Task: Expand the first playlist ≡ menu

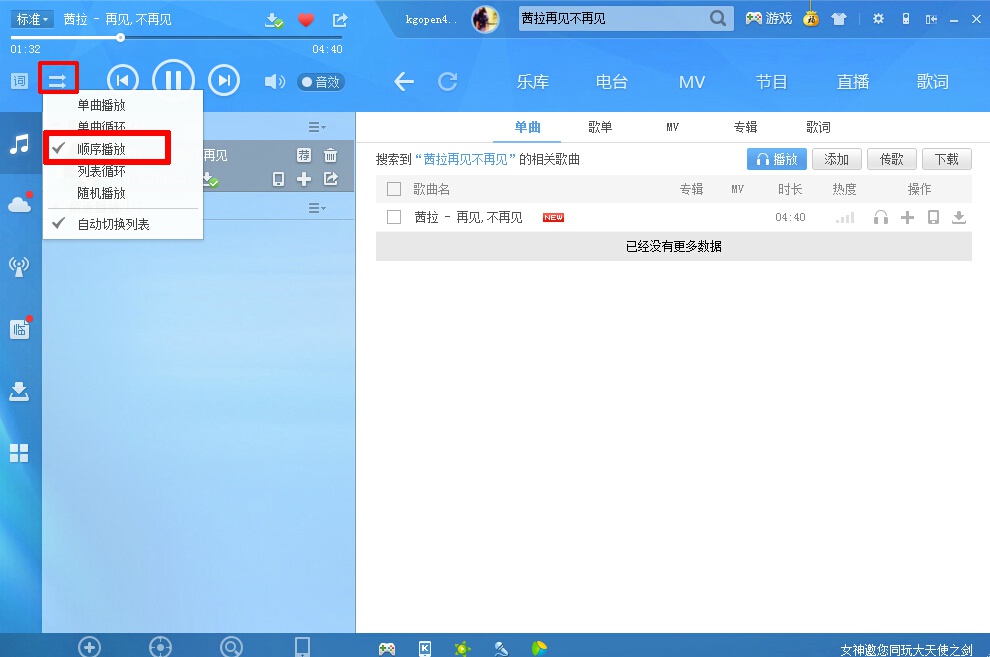Action: (317, 127)
